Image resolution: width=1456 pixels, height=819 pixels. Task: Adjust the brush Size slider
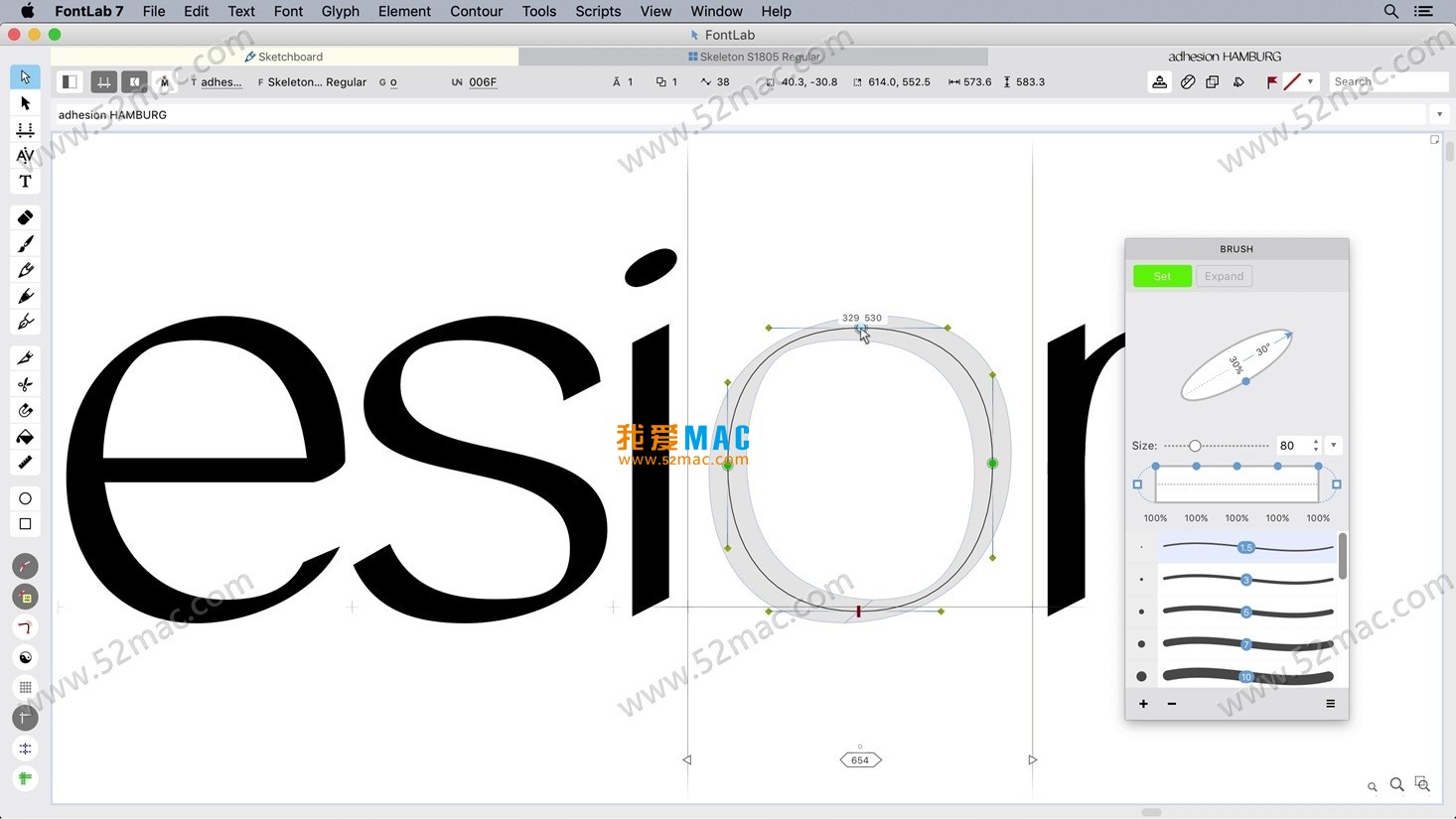pyautogui.click(x=1217, y=446)
